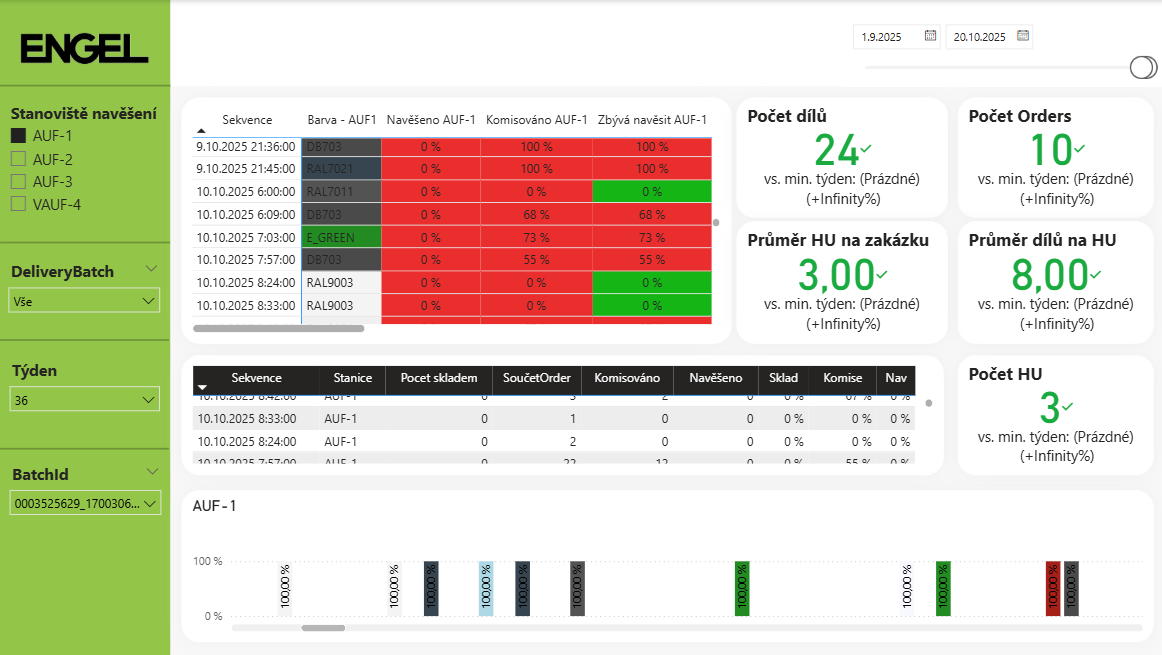Open the end date calendar picker icon
This screenshot has height=655, width=1162.
pyautogui.click(x=1022, y=36)
